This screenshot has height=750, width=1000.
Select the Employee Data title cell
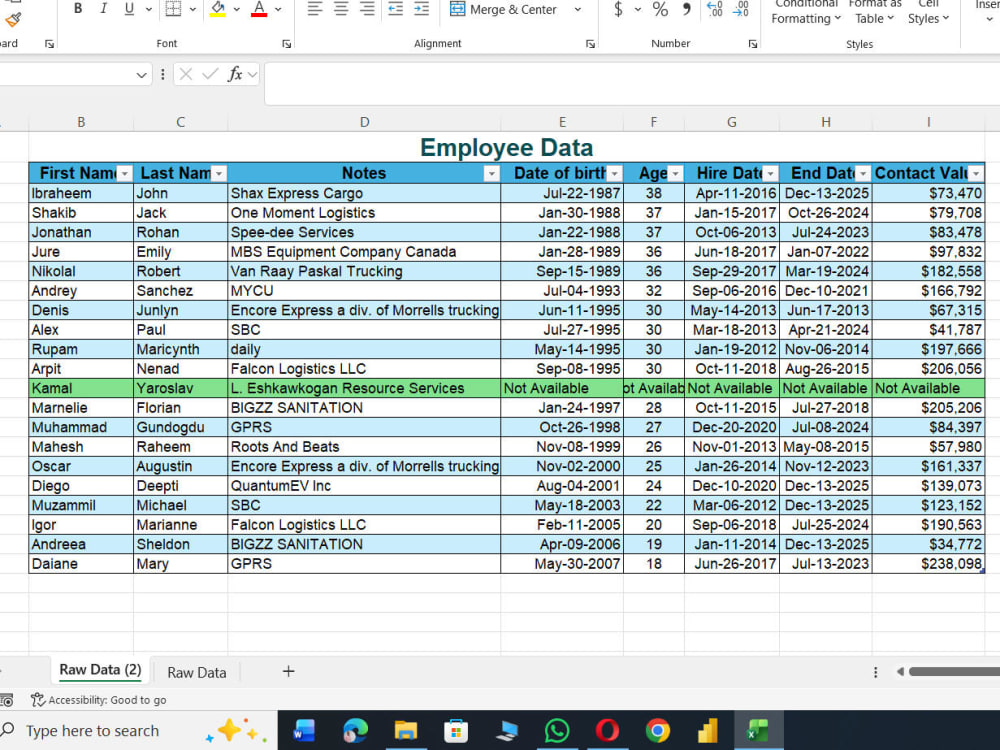point(506,147)
